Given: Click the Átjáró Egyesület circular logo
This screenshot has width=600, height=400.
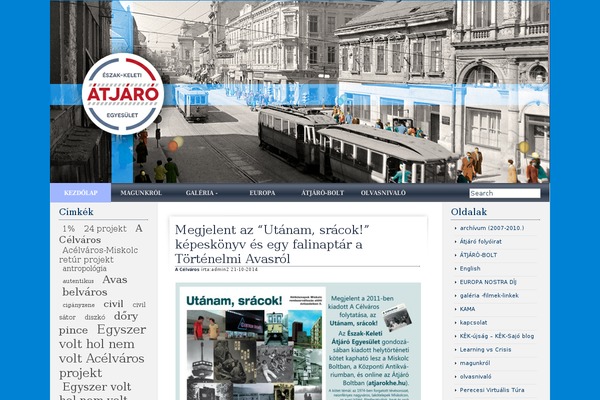Looking at the screenshot, I should (x=123, y=94).
